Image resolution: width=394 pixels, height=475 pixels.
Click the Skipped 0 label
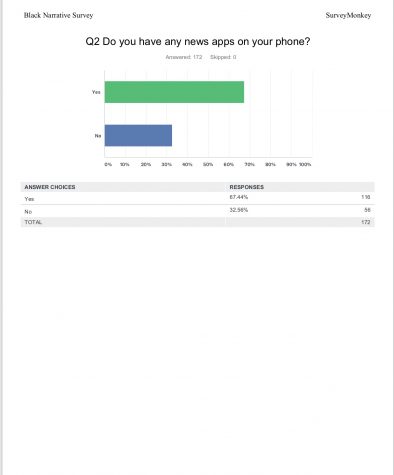[x=223, y=57]
